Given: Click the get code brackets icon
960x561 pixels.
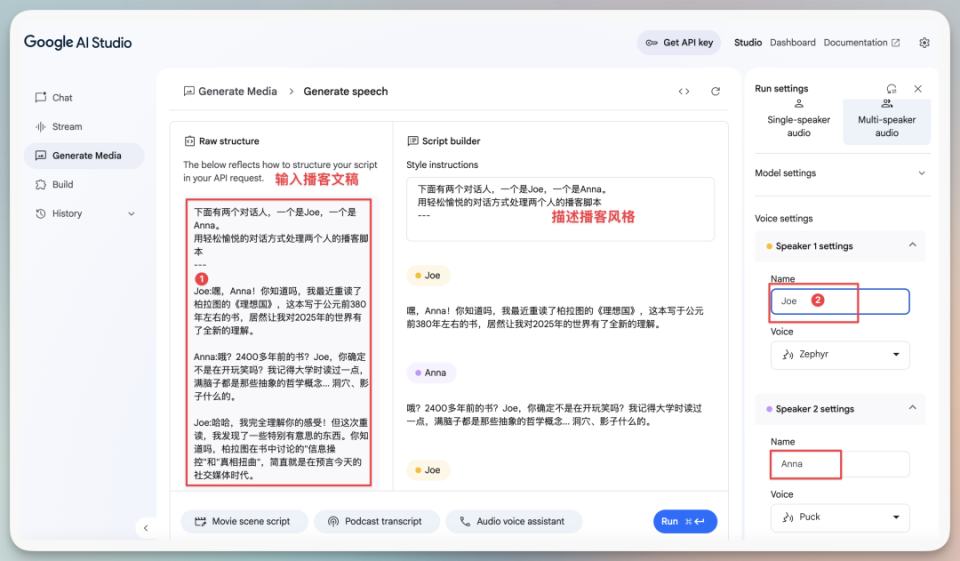Looking at the screenshot, I should tap(684, 92).
